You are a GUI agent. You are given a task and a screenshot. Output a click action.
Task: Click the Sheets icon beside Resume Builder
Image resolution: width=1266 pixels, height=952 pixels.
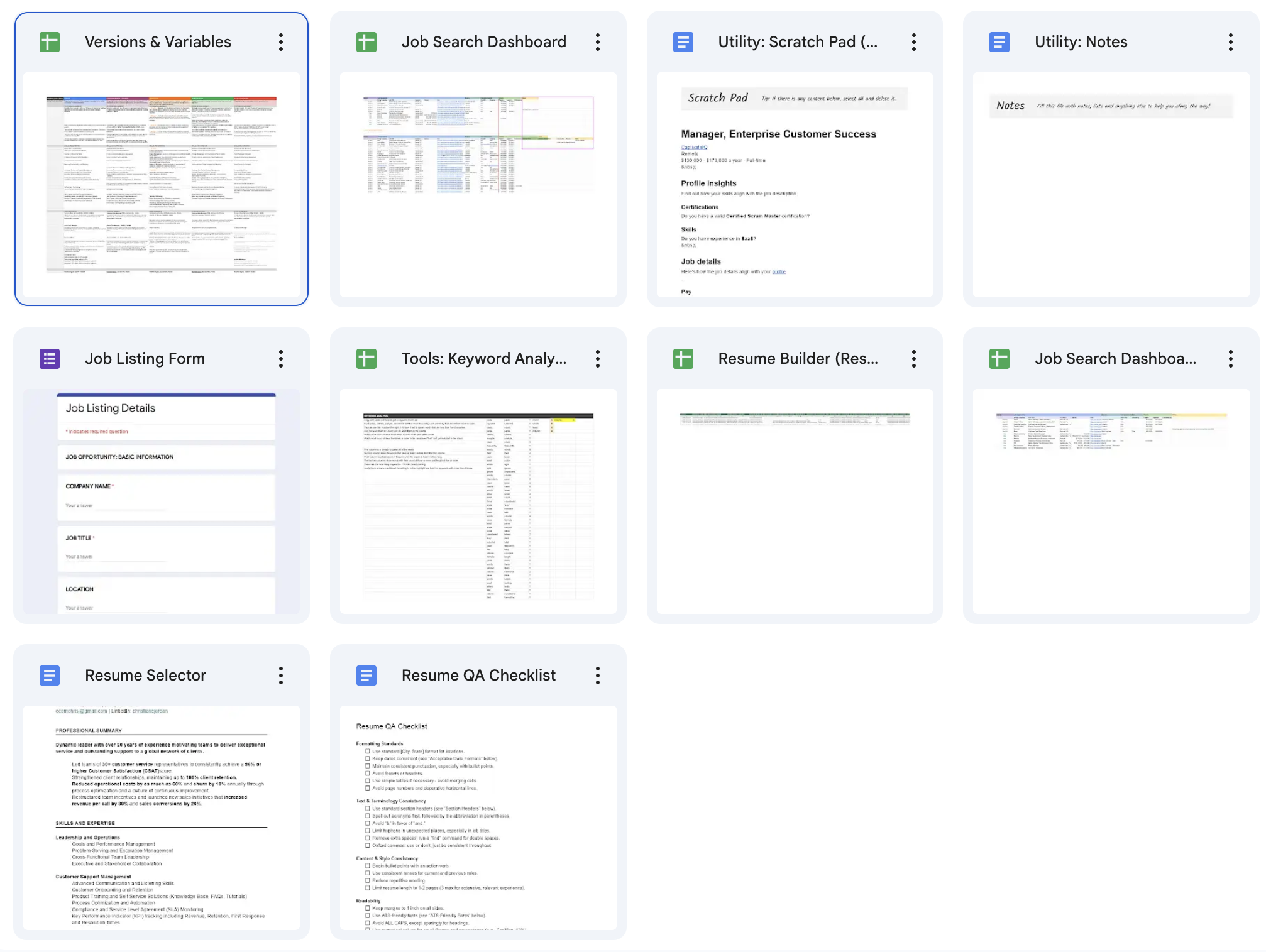(x=683, y=359)
